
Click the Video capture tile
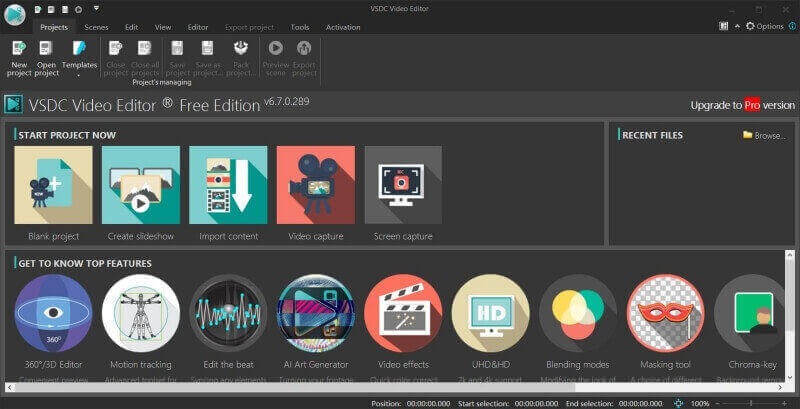(316, 185)
